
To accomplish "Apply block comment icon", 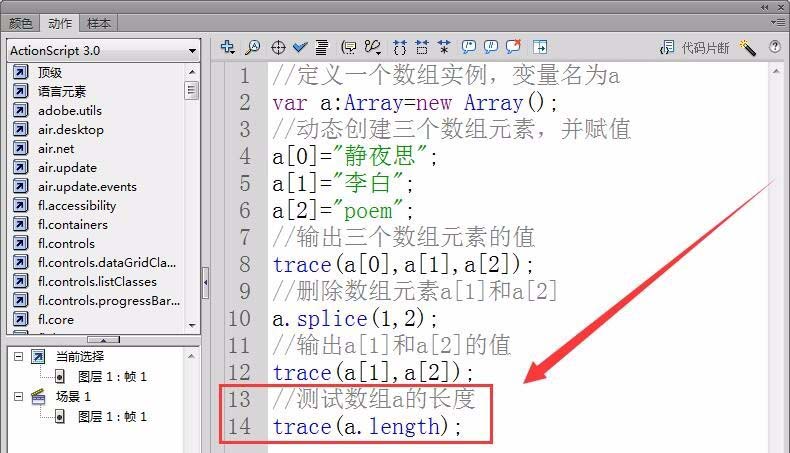I will point(469,47).
